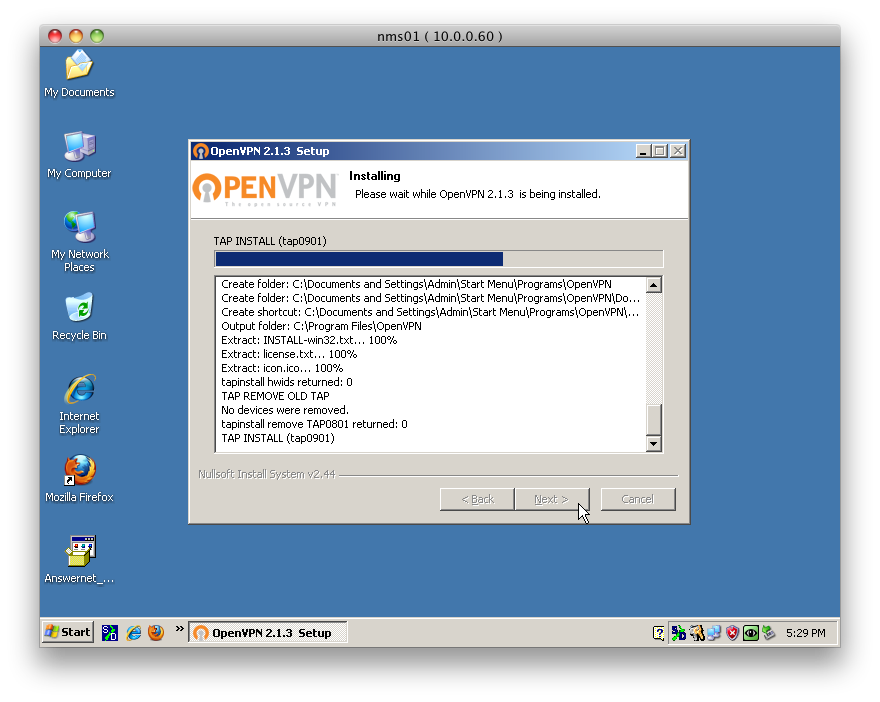Click the install log scrollbar down arrow
The height and width of the screenshot is (702, 880).
653,444
